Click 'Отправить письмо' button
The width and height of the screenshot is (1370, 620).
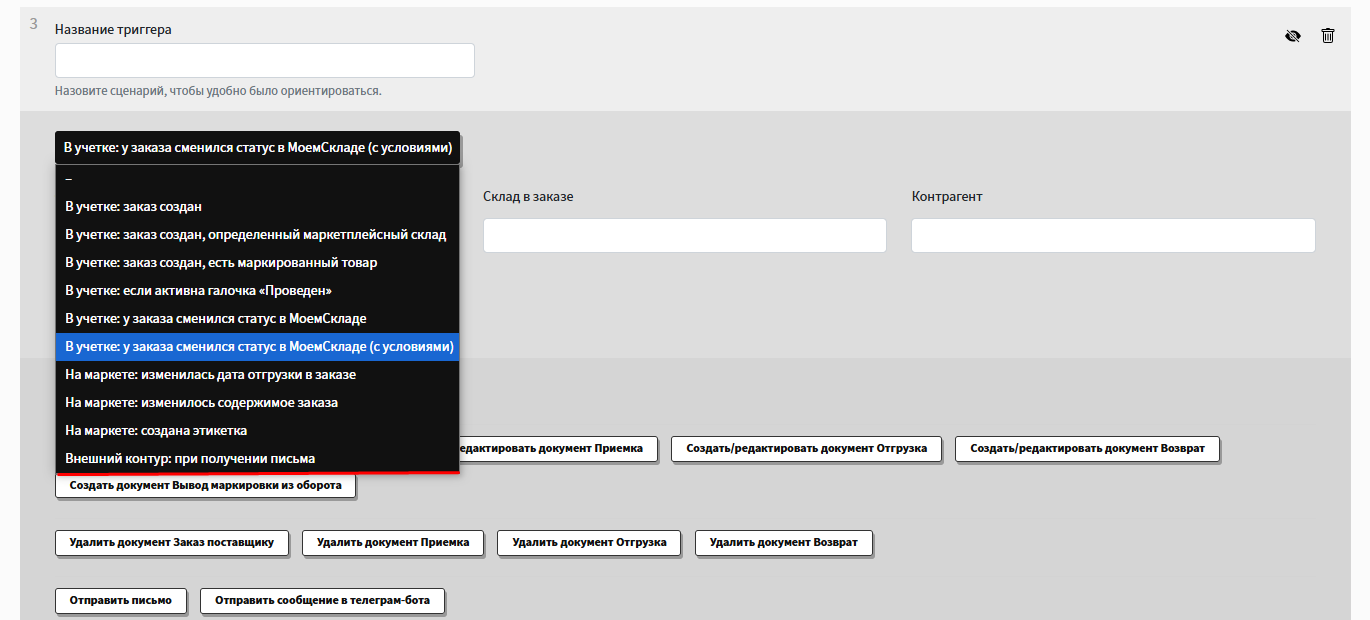(x=121, y=601)
